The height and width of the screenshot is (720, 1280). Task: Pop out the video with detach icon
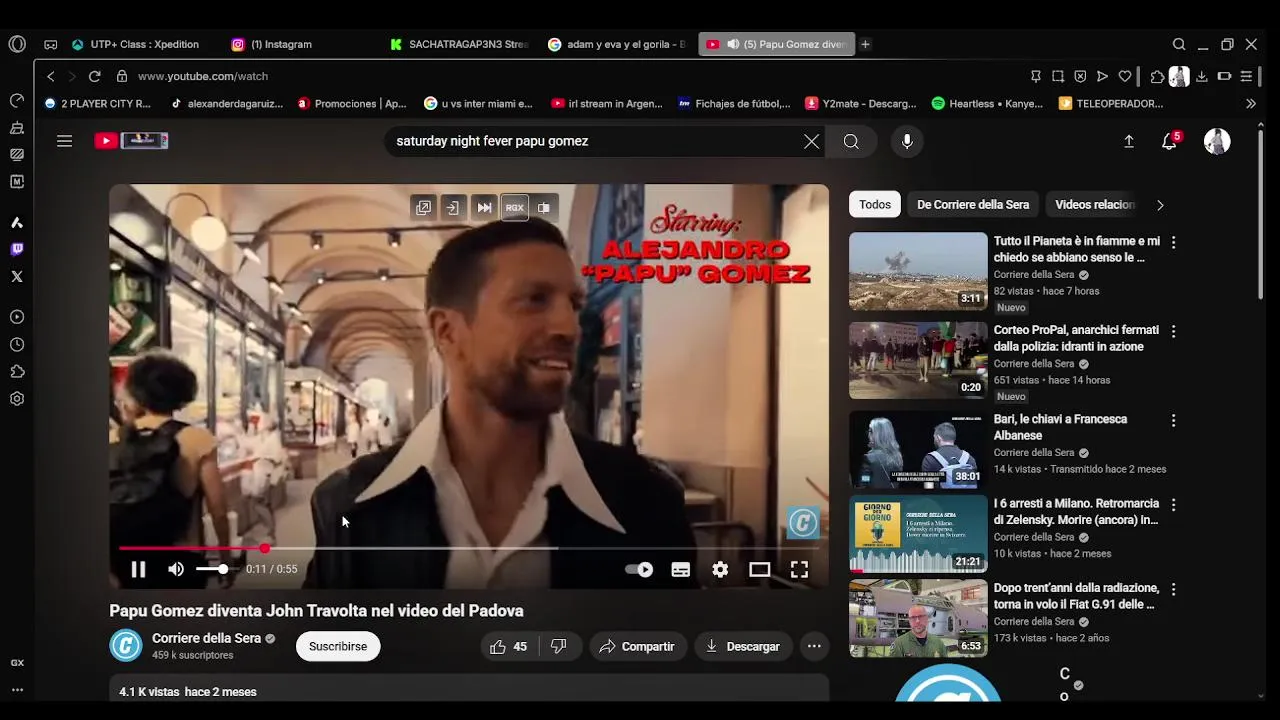[424, 208]
